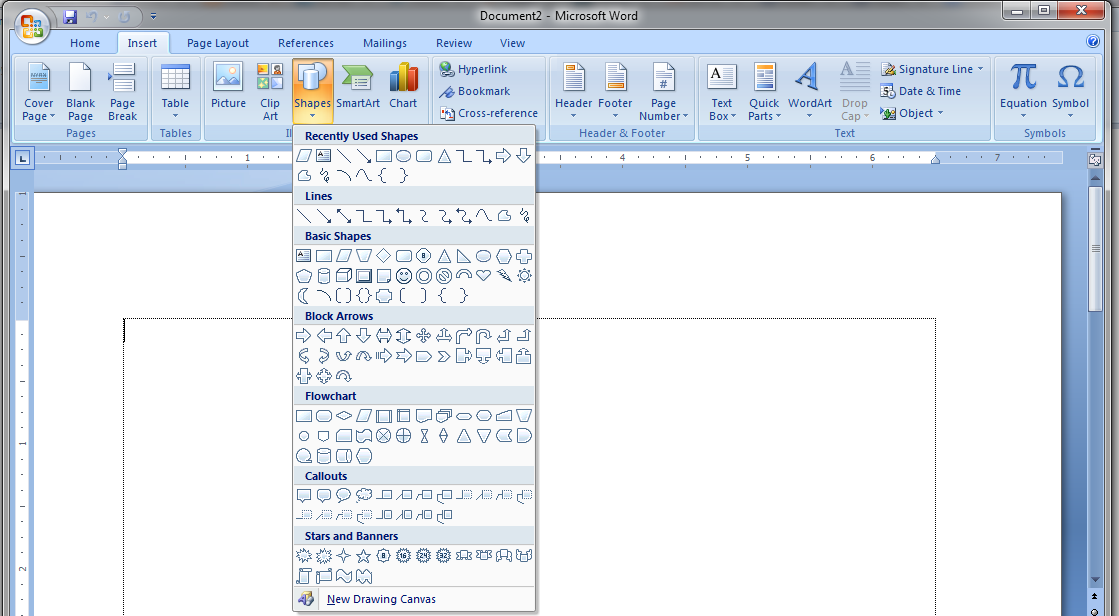This screenshot has height=616, width=1119.
Task: Switch to the Home tab
Action: [85, 43]
